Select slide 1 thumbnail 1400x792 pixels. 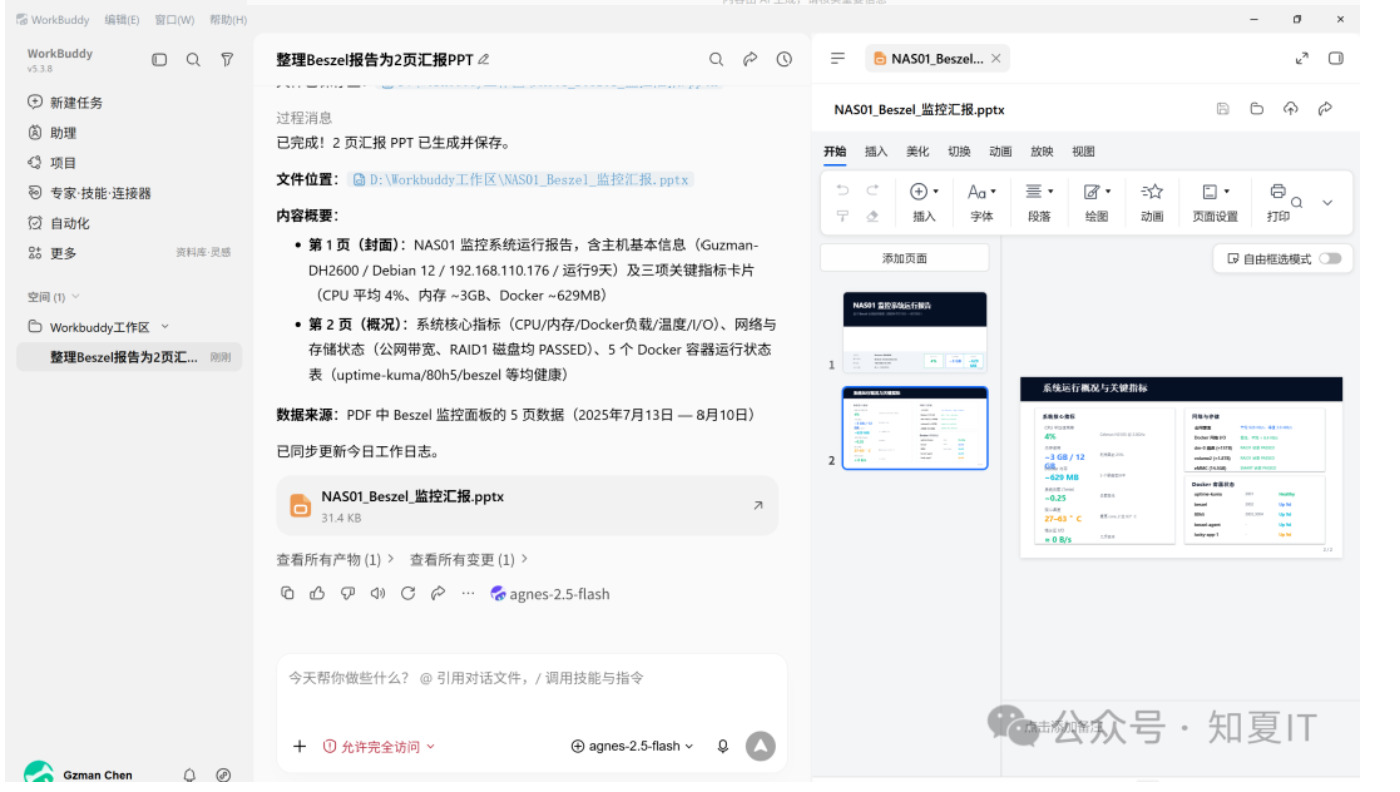click(914, 333)
